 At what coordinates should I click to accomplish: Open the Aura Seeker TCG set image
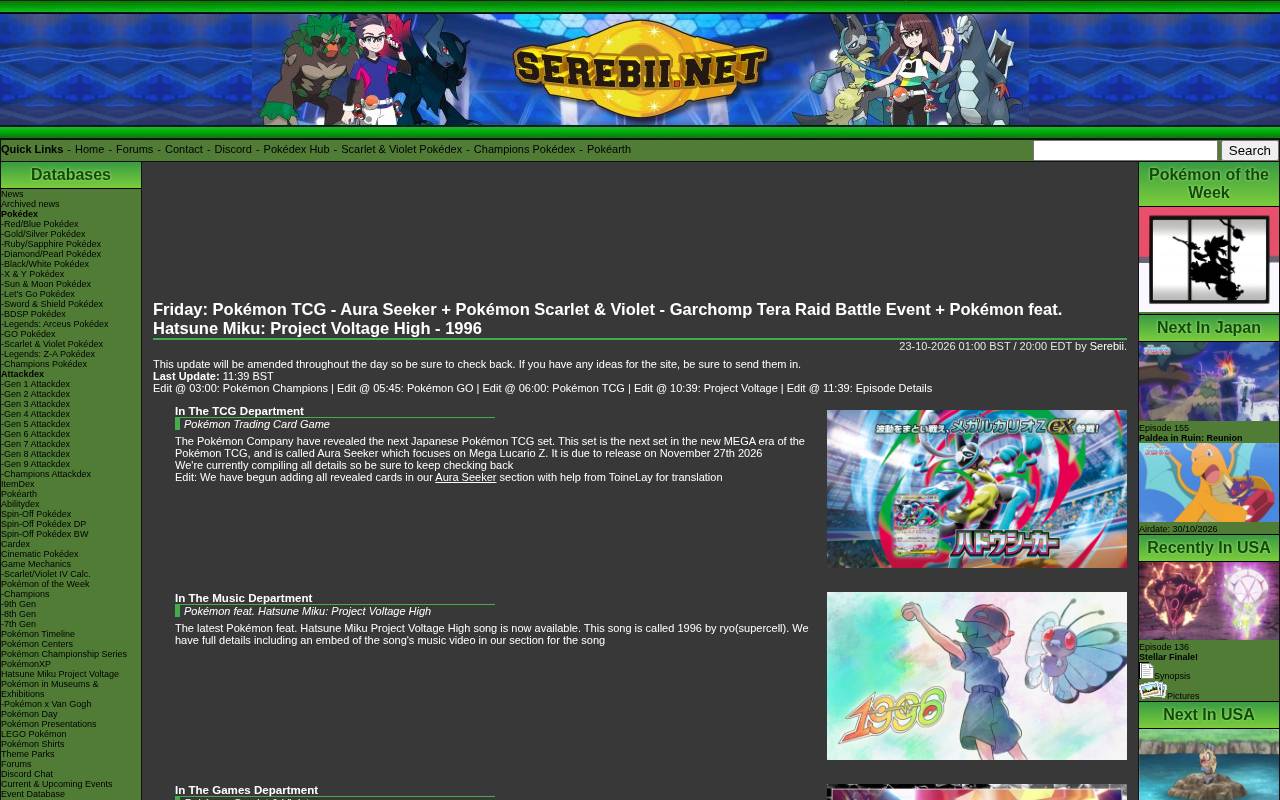977,489
